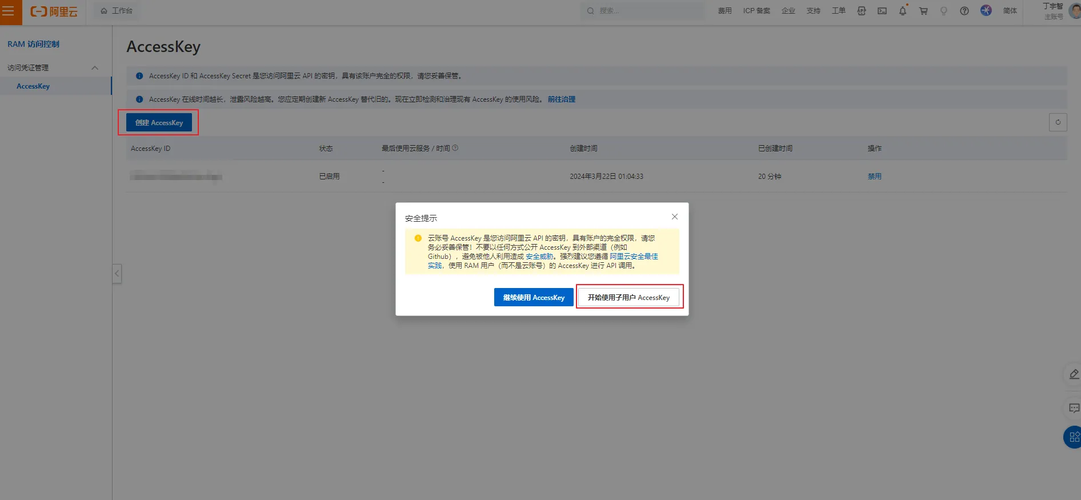
Task: Open the blue grid floating icon
Action: (1073, 437)
